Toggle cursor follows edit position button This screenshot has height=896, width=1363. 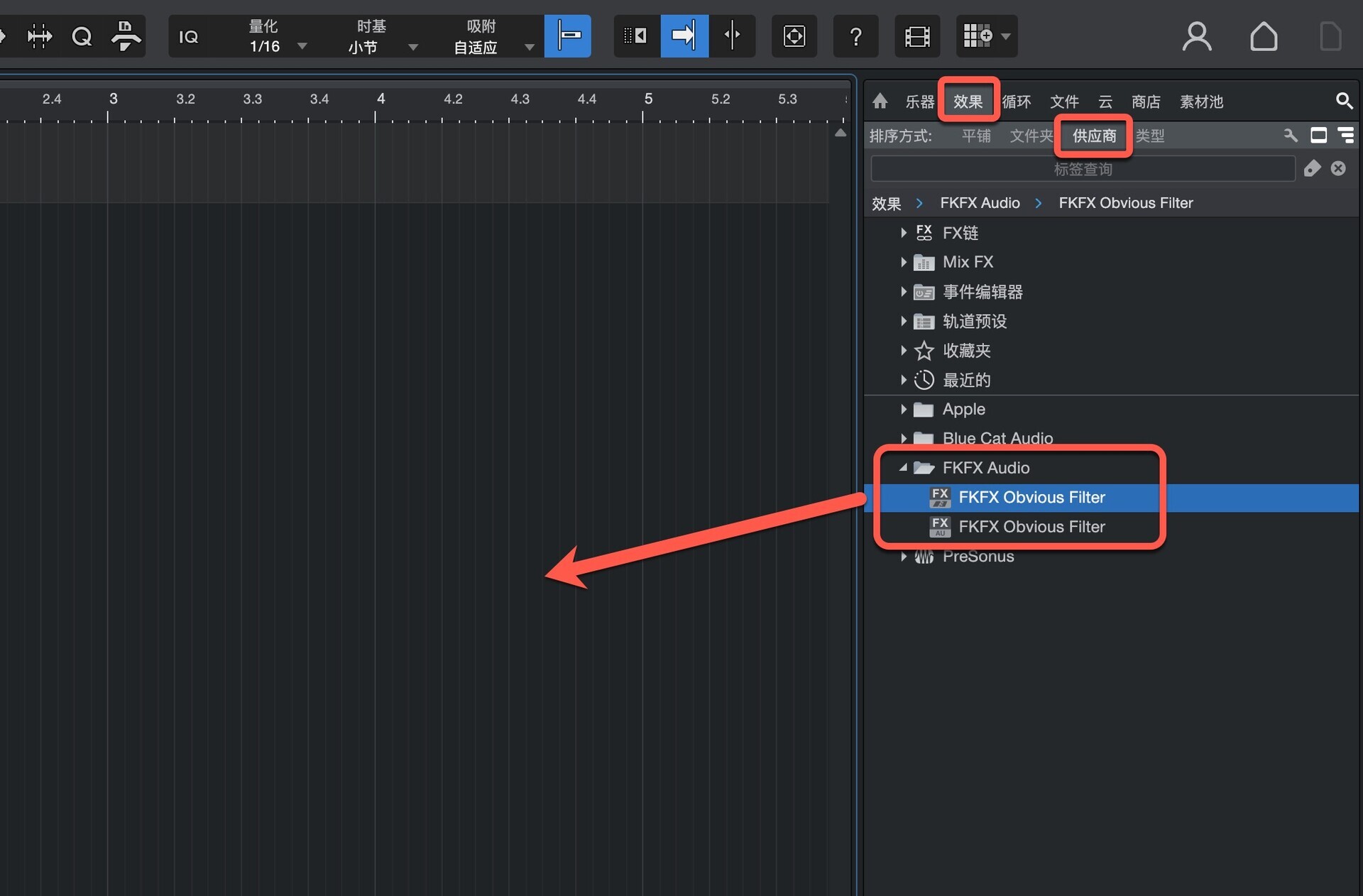732,35
